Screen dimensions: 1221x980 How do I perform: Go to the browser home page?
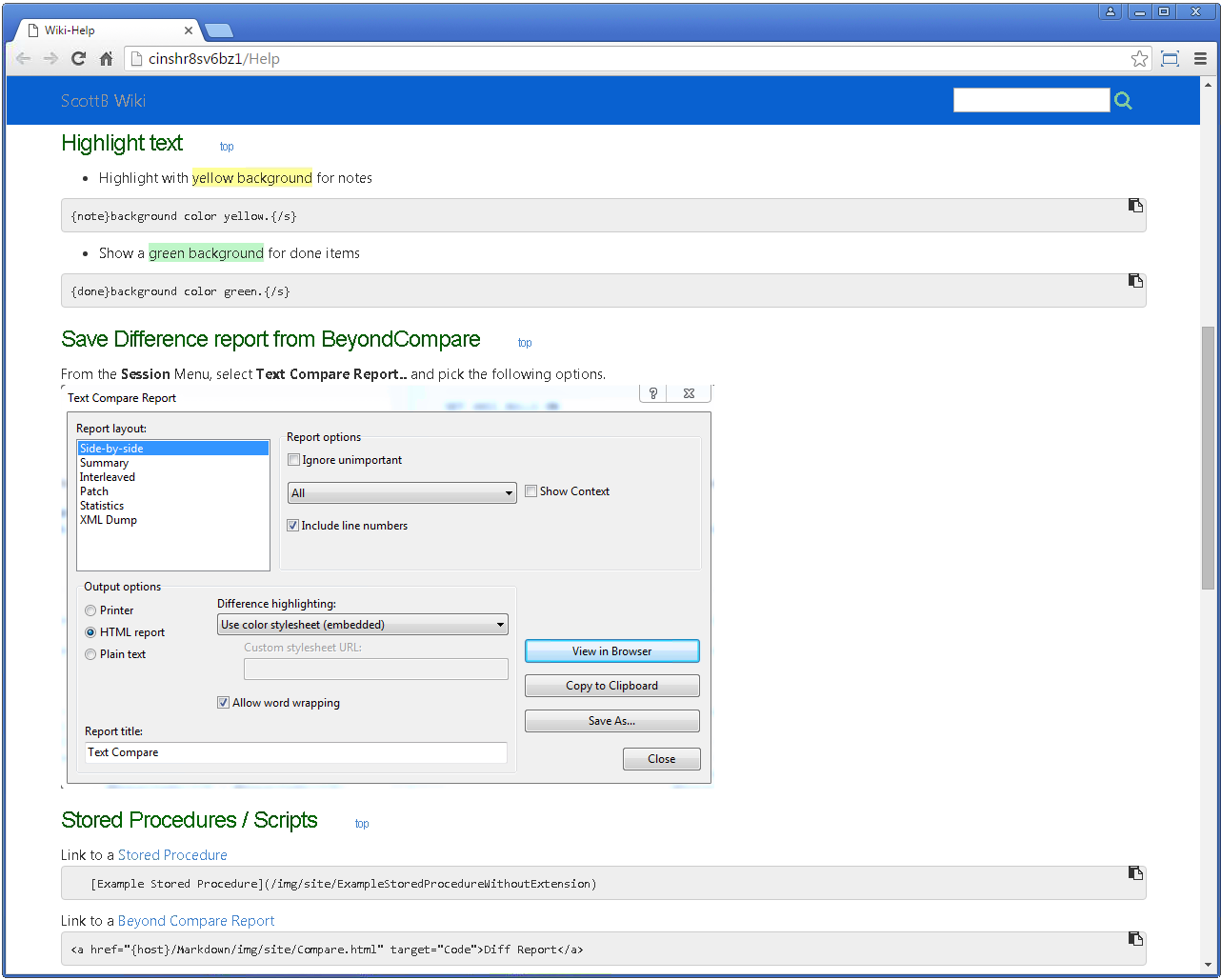pos(107,59)
